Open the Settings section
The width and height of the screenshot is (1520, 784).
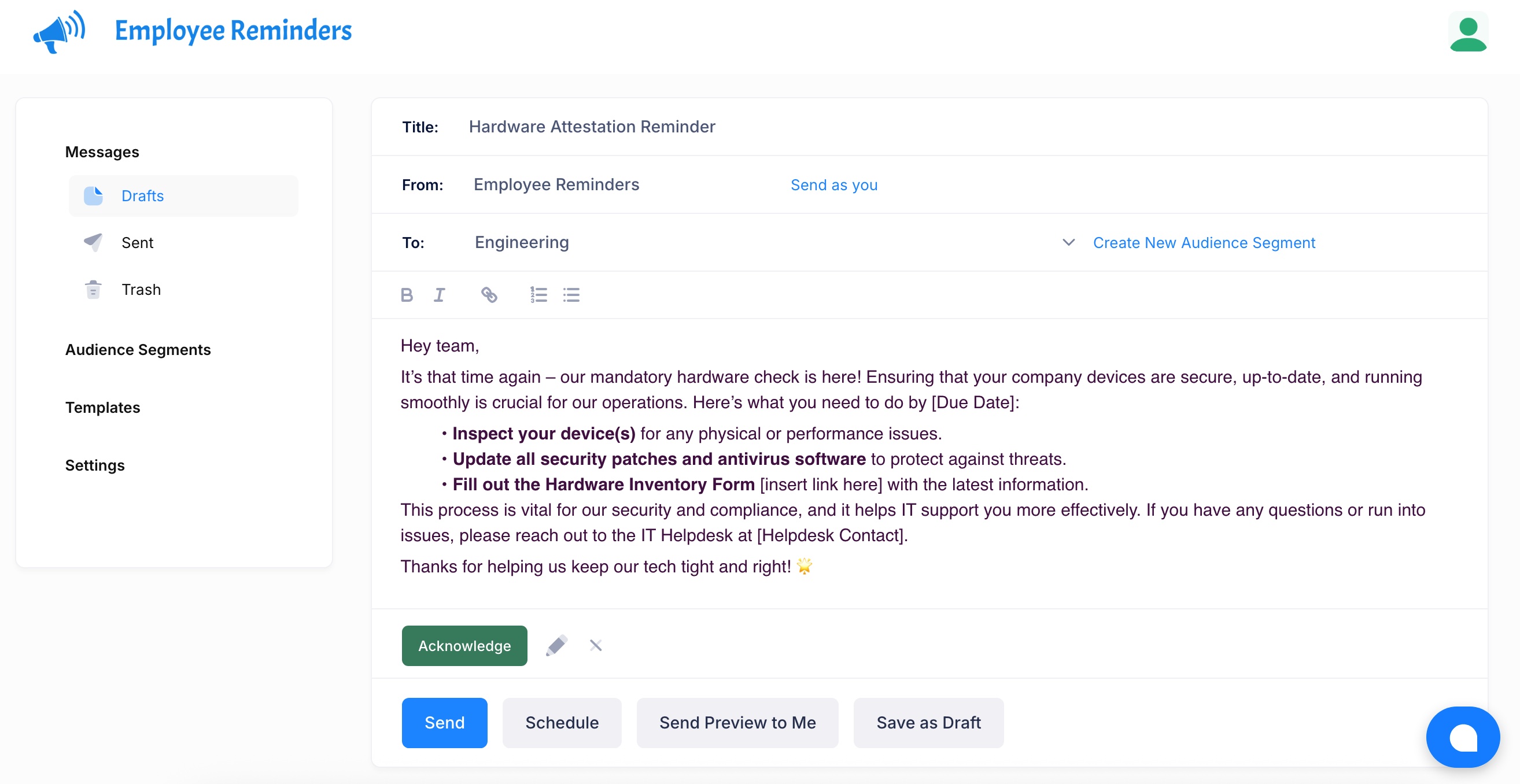click(x=94, y=465)
